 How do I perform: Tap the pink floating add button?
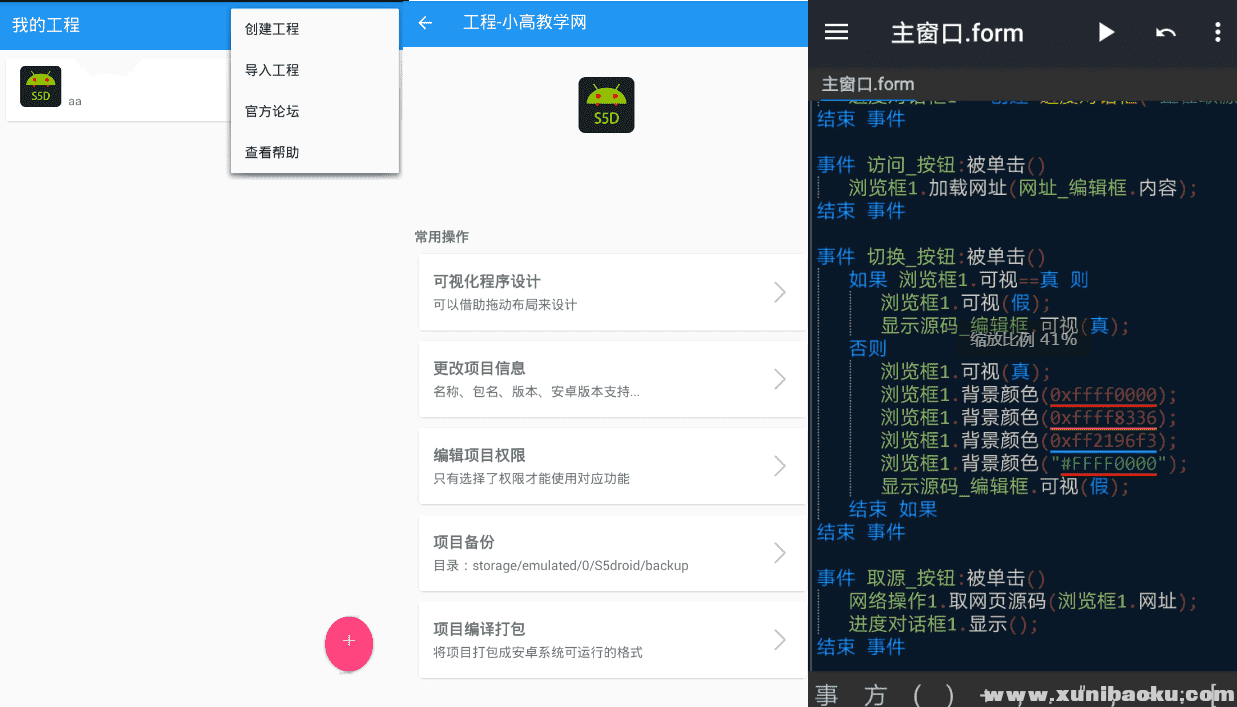[348, 643]
